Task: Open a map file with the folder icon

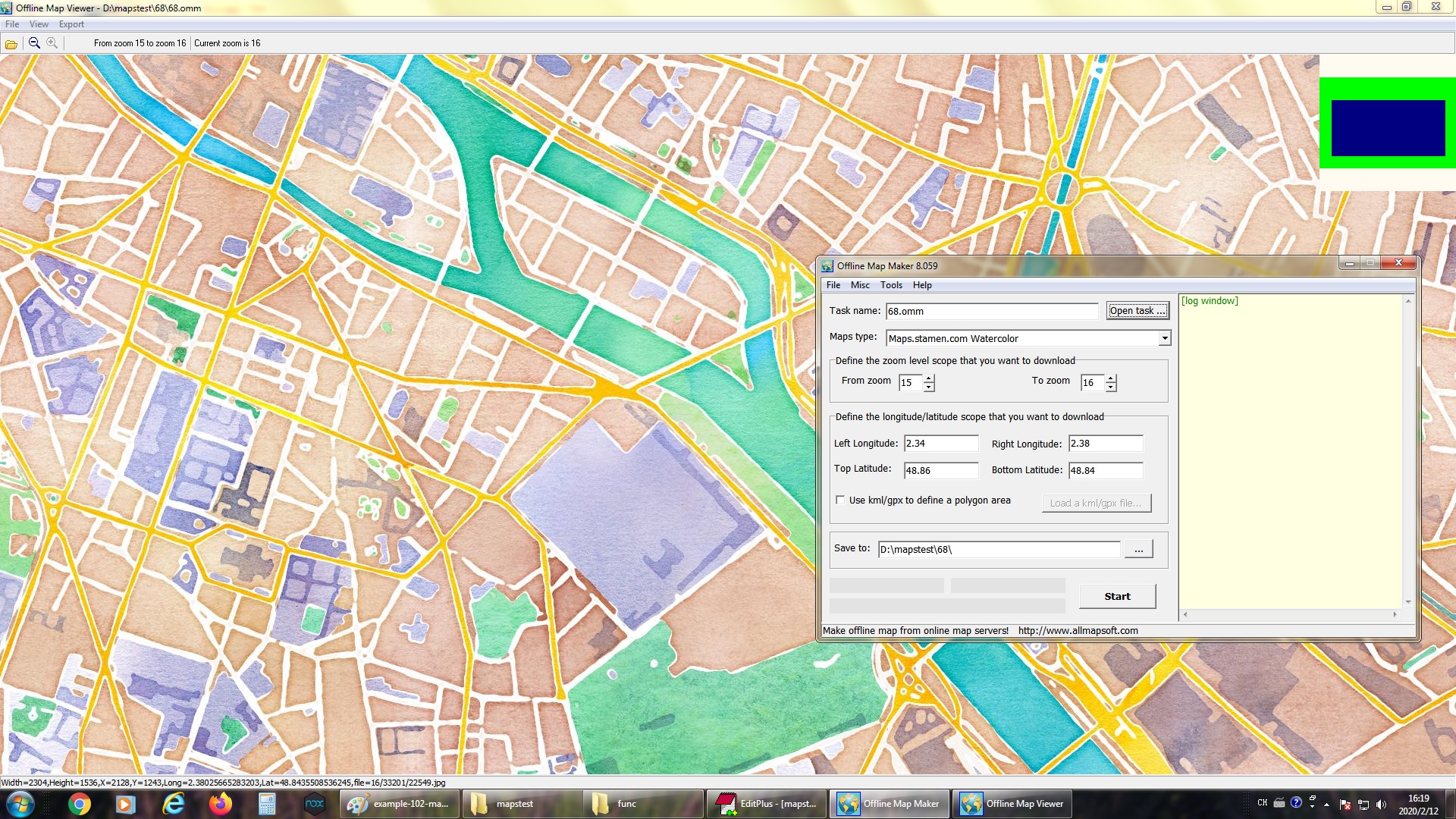Action: pos(11,44)
